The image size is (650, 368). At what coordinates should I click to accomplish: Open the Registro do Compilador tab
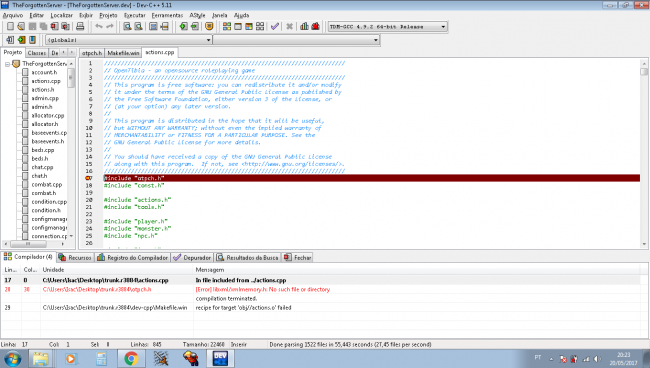click(133, 257)
